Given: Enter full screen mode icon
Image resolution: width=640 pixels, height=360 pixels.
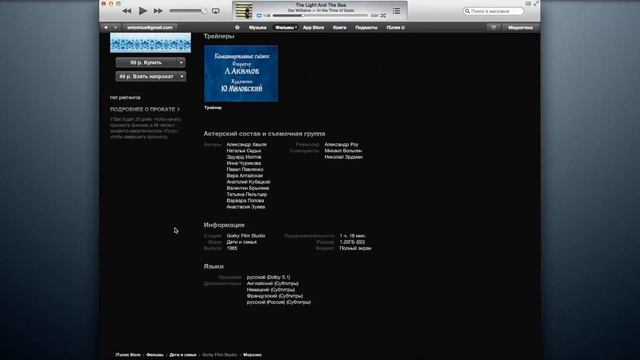Looking at the screenshot, I should 536,4.
